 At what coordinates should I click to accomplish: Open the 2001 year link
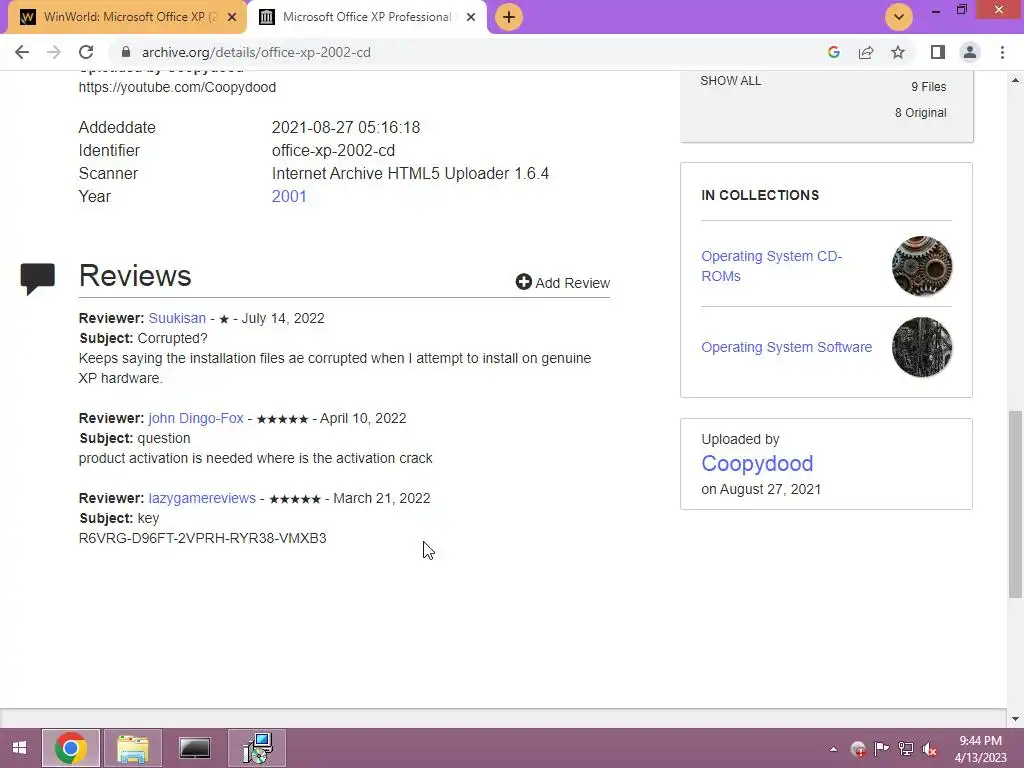pyautogui.click(x=289, y=197)
